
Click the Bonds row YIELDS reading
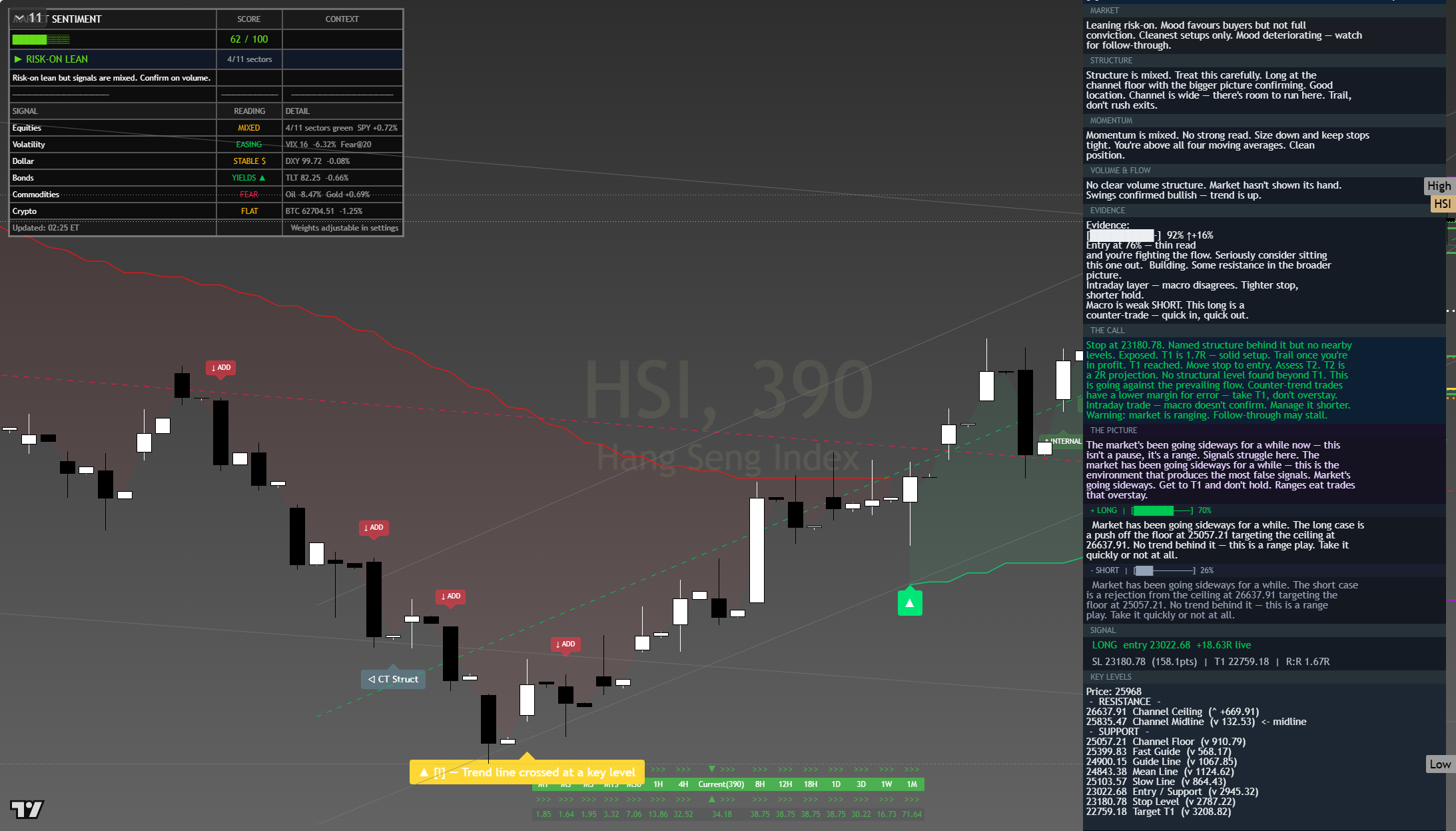[x=249, y=178]
